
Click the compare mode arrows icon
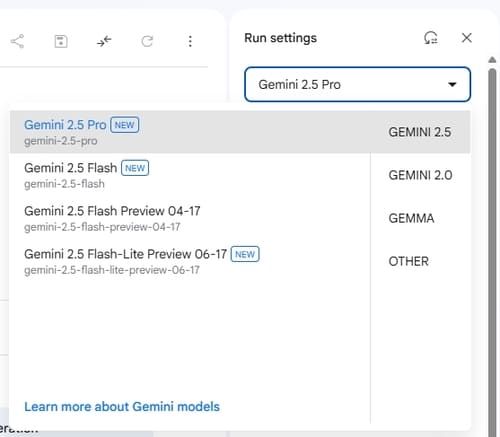click(x=104, y=41)
